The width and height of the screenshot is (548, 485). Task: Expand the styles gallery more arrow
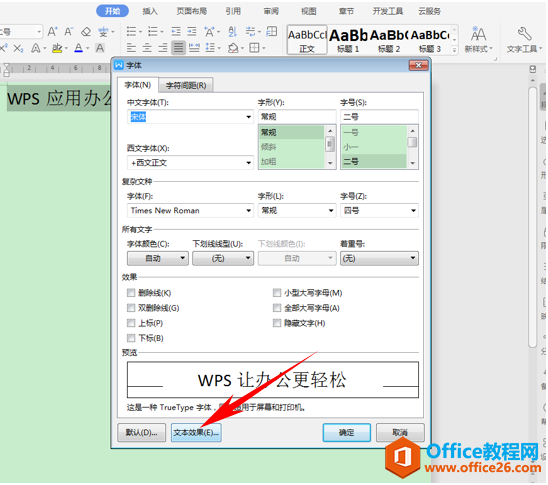point(454,50)
